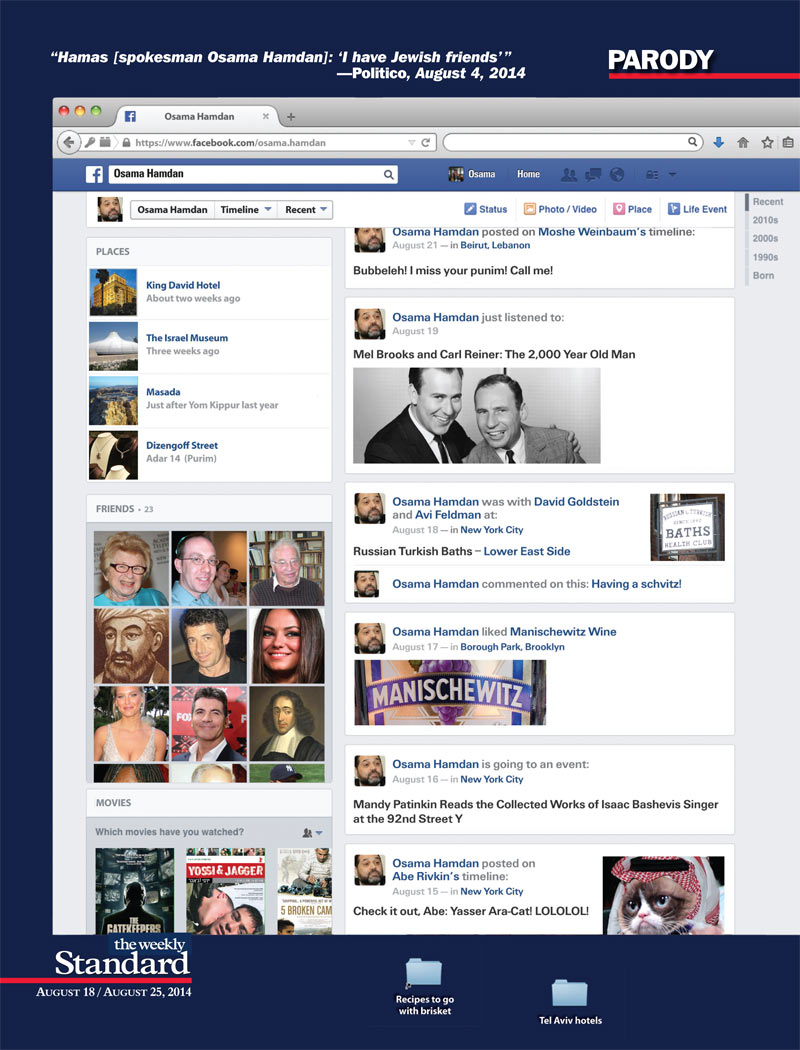
Task: Open a new browser tab with plus
Action: (291, 117)
